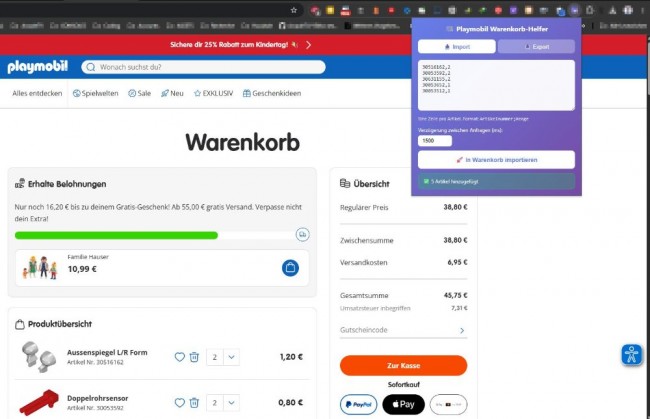Open Geschenkideen category
Screen dimensions: 650x419
[272, 93]
